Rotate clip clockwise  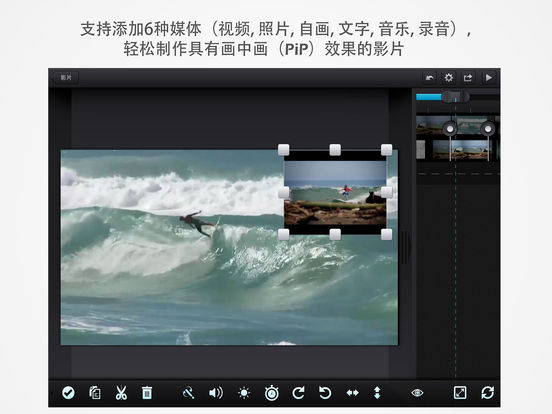298,393
